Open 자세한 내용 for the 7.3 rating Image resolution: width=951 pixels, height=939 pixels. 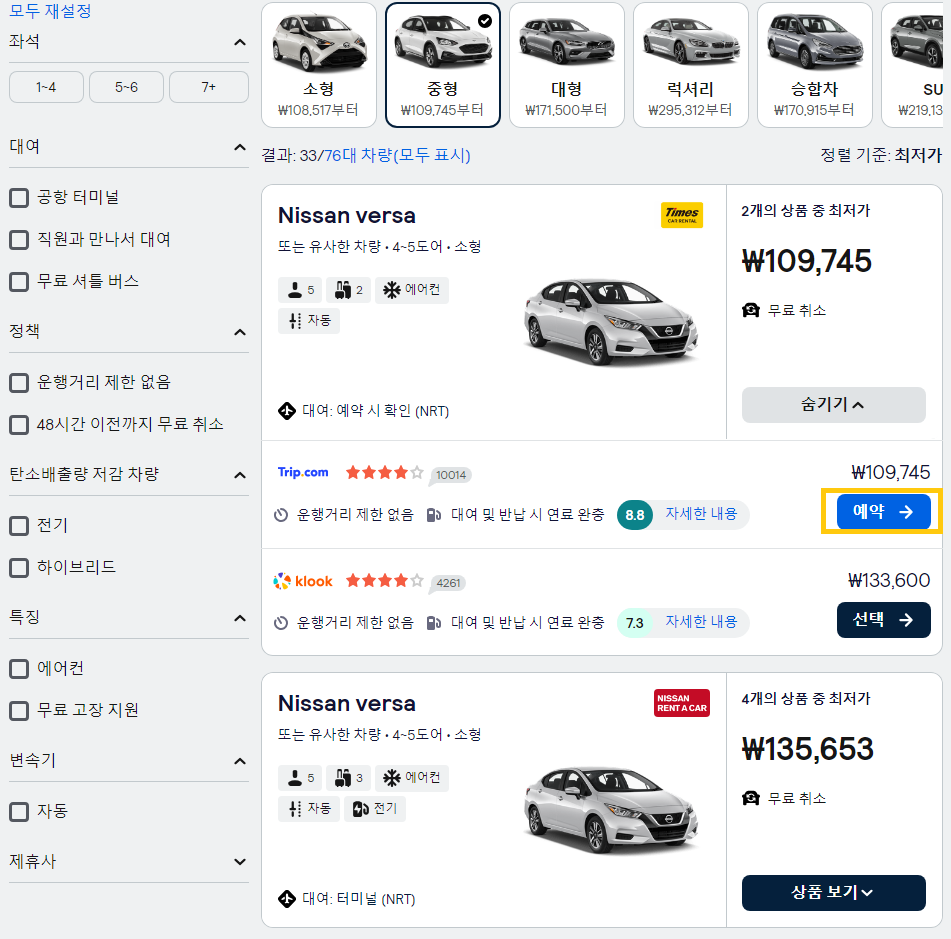pyautogui.click(x=701, y=621)
